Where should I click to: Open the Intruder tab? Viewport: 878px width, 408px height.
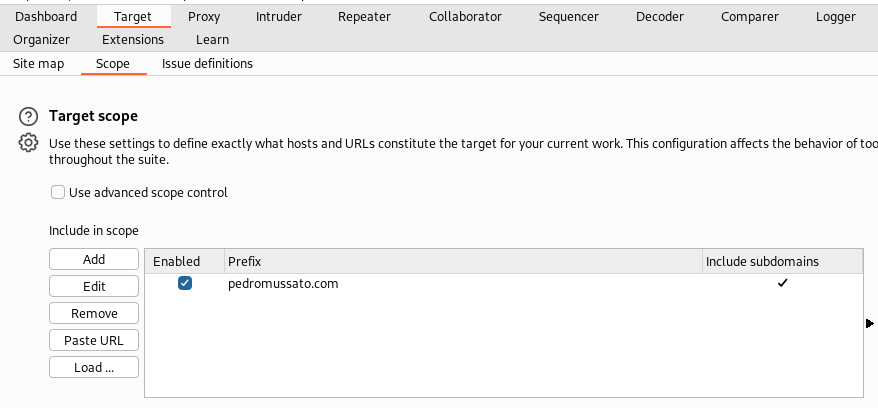tap(278, 16)
